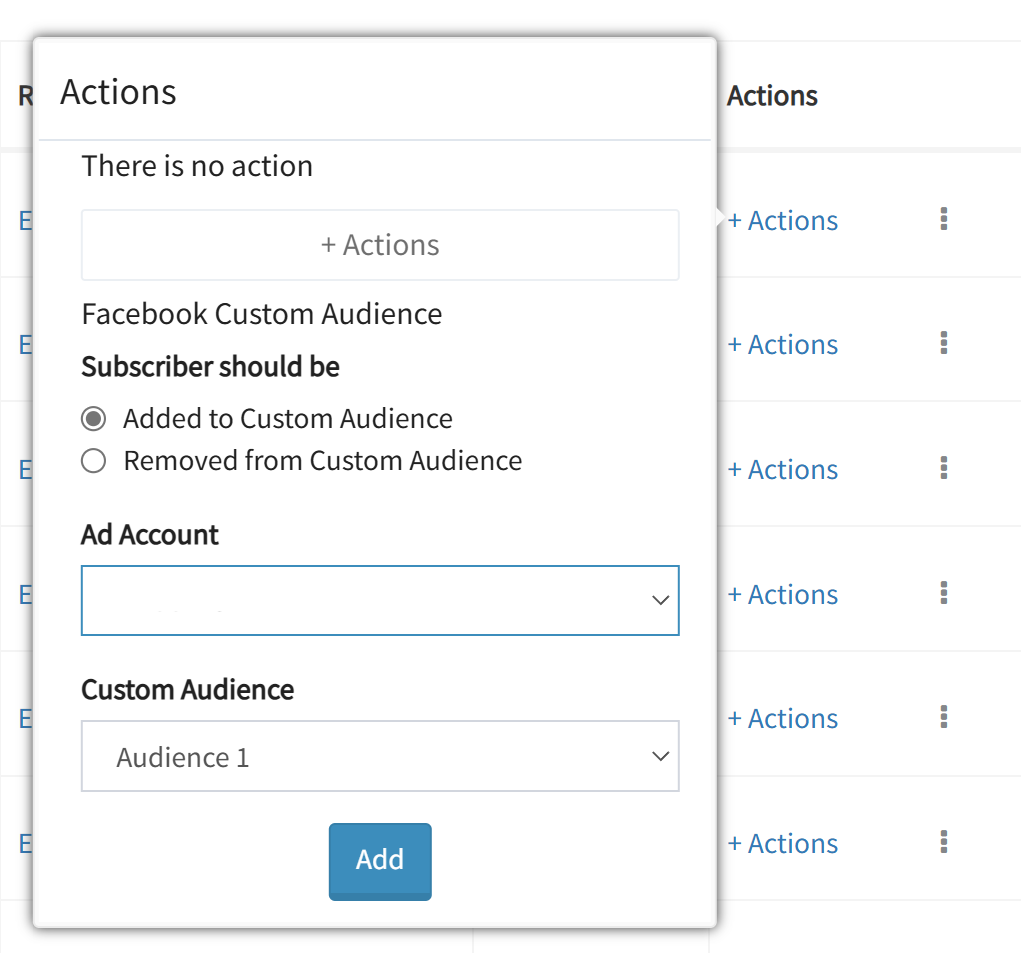1021x953 pixels.
Task: Click the second row's + Actions link
Action: [x=782, y=344]
